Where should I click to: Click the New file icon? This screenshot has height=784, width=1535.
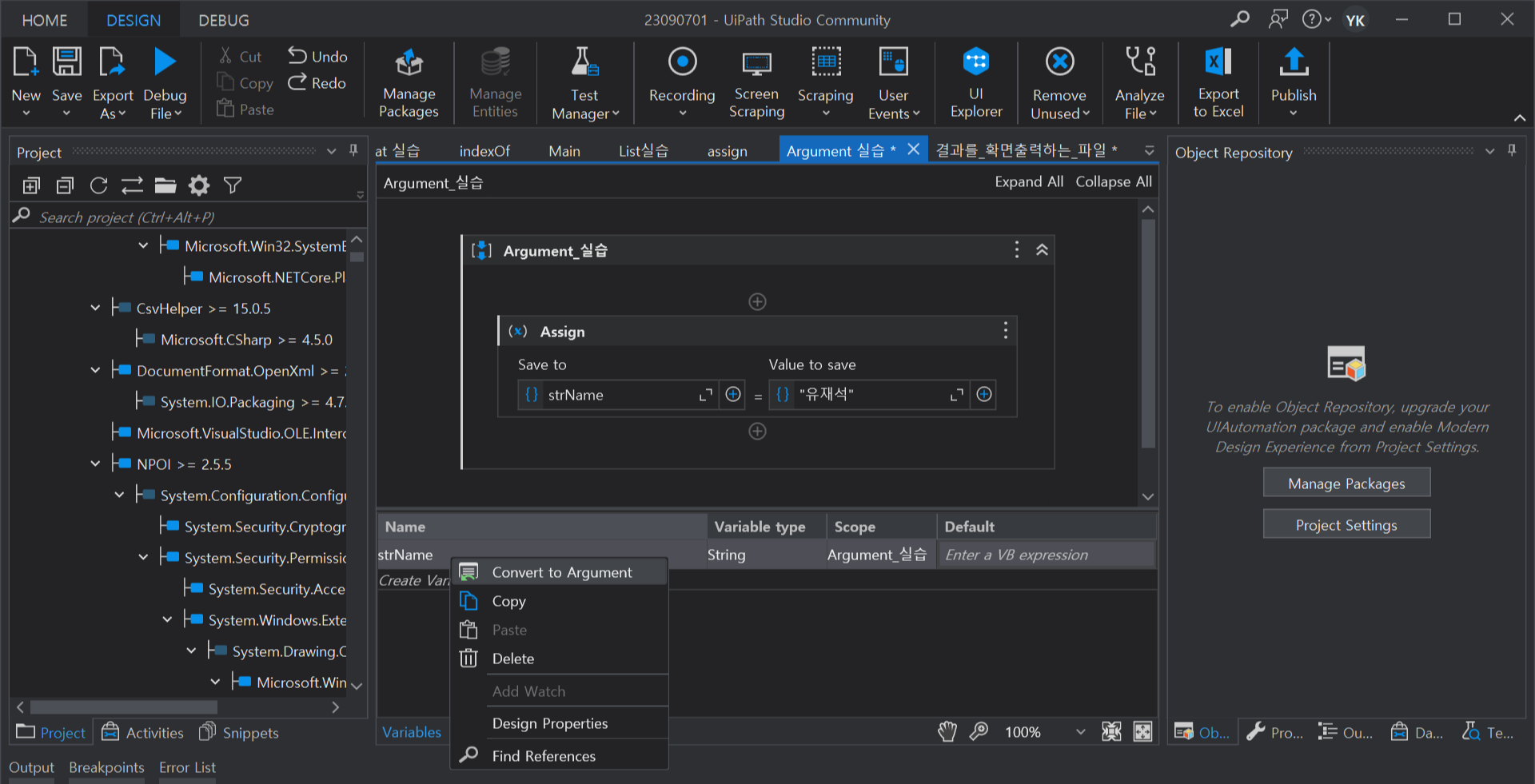(26, 62)
